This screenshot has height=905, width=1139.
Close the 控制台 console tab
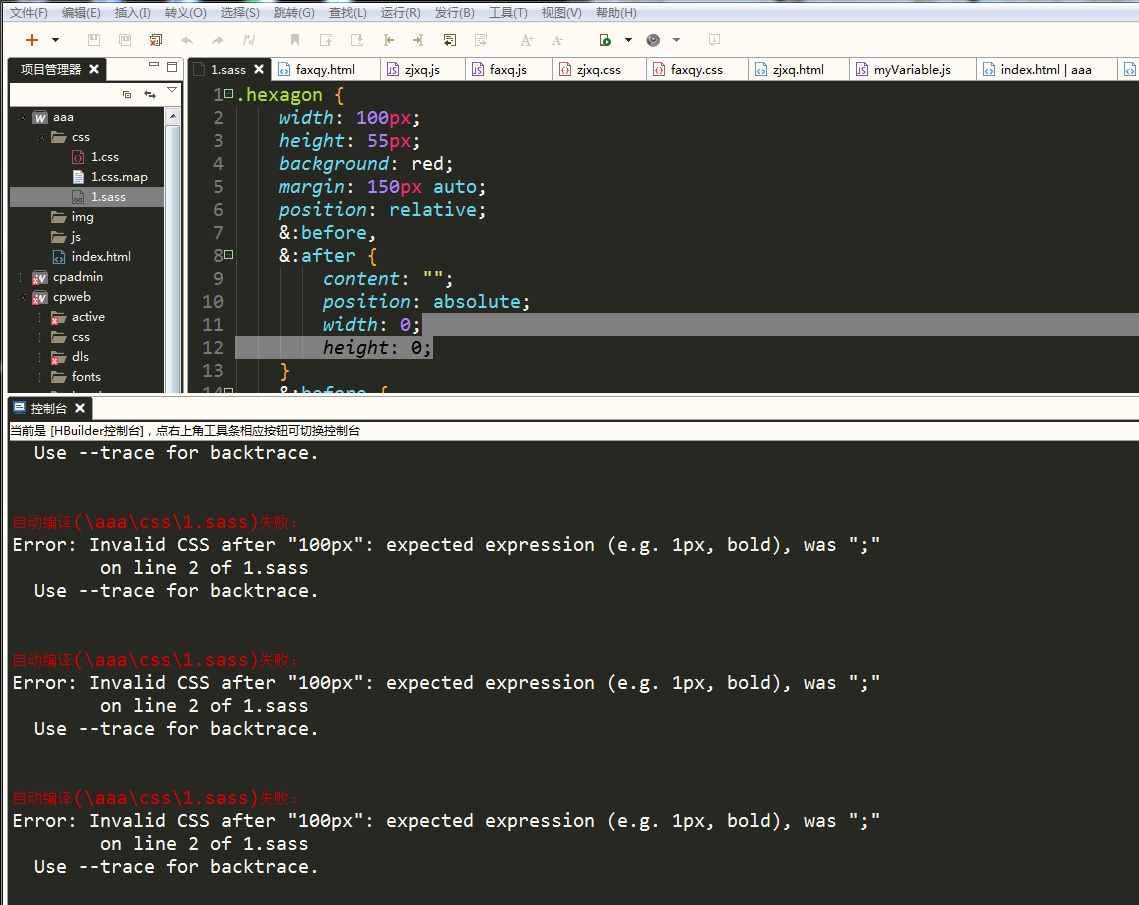coord(80,408)
